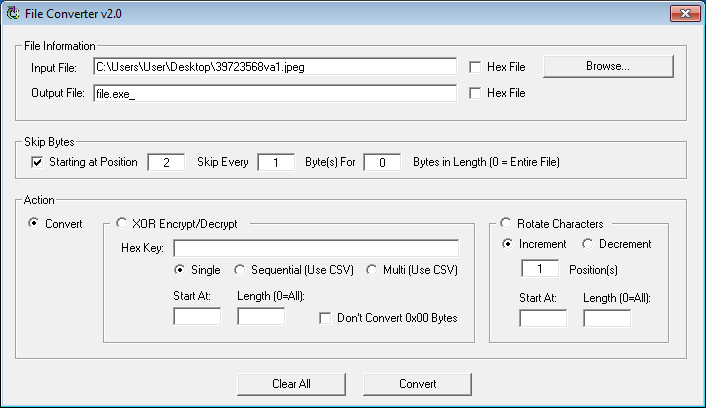The height and width of the screenshot is (408, 706).
Task: Select the Convert action radio button
Action: pyautogui.click(x=36, y=224)
